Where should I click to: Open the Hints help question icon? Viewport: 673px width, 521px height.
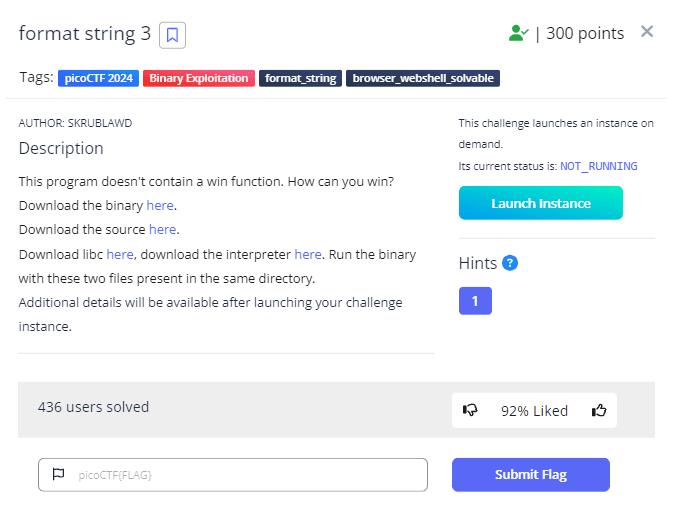(510, 264)
